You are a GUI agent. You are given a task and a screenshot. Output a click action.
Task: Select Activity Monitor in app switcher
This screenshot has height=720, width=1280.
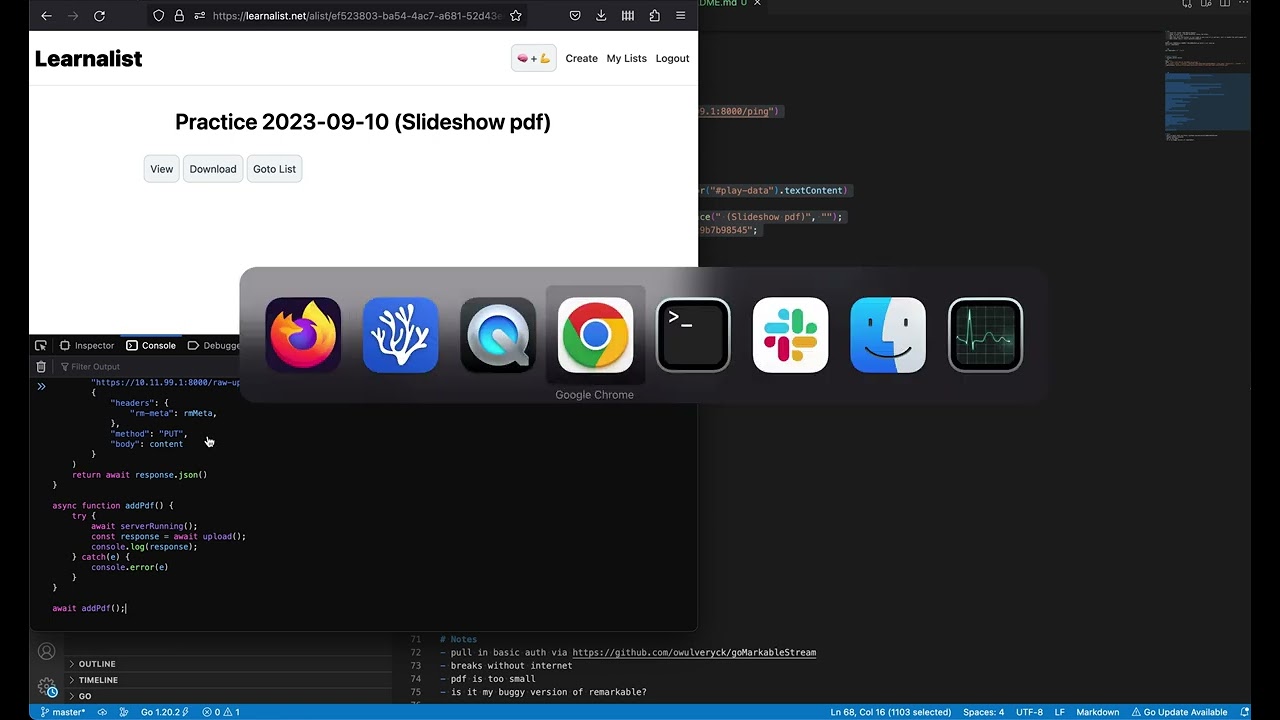pos(985,335)
